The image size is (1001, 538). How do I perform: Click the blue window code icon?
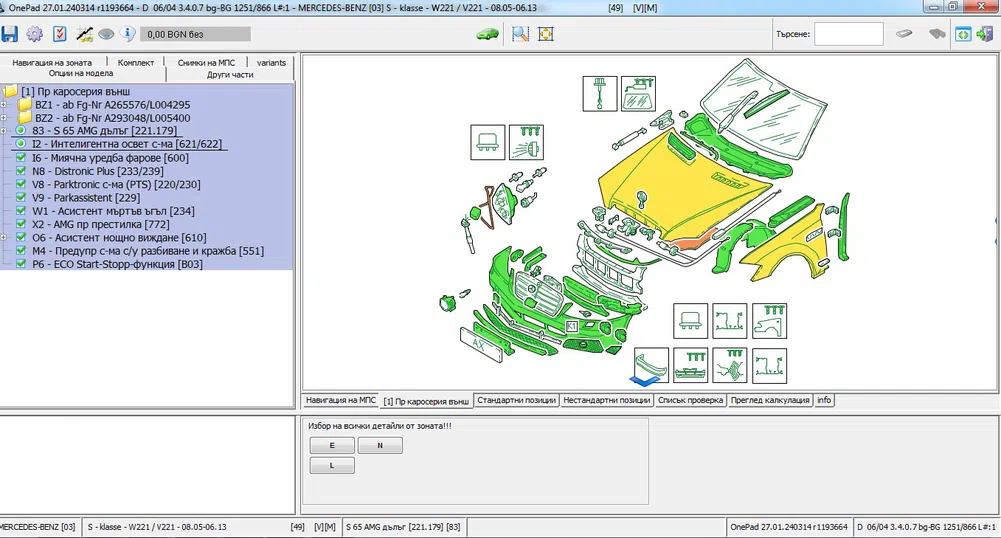point(963,34)
